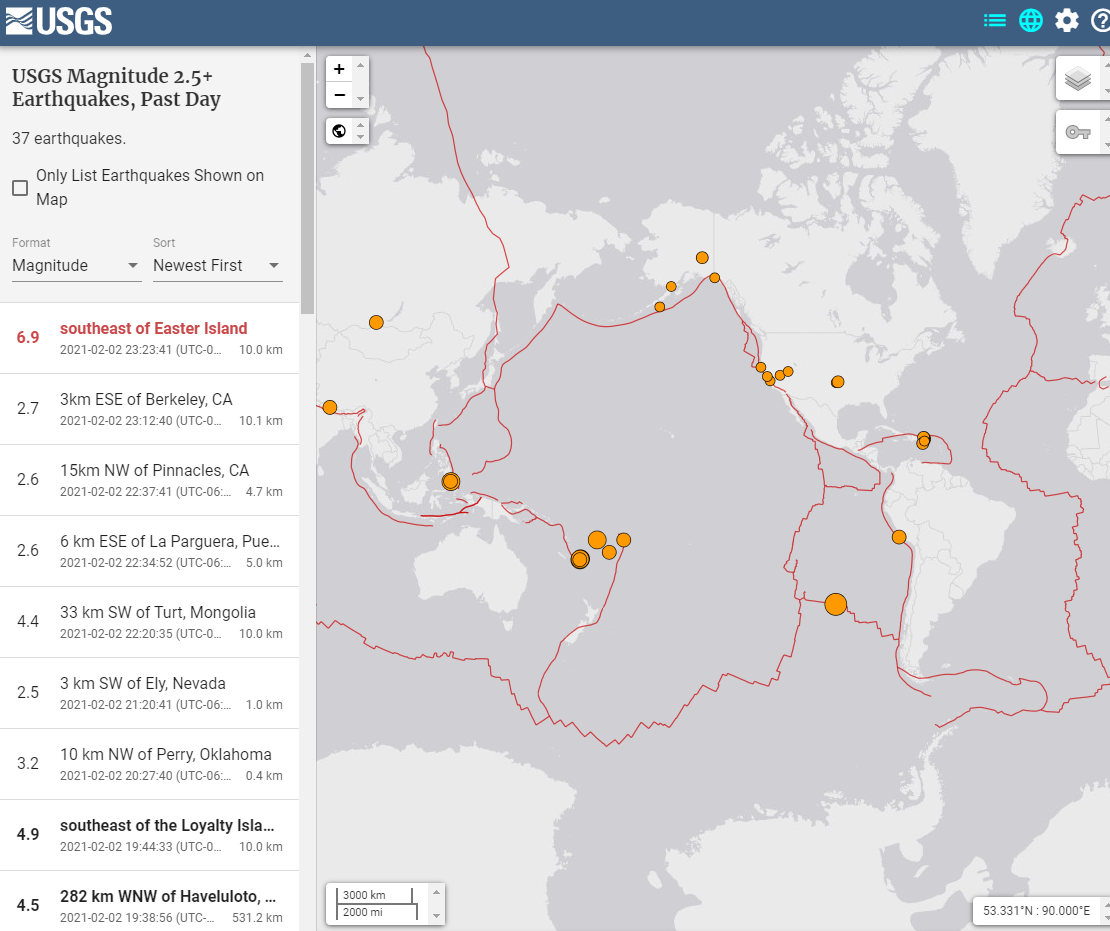Screen dimensions: 1110x931
Task: Open the settings gear icon
Action: [x=1067, y=21]
